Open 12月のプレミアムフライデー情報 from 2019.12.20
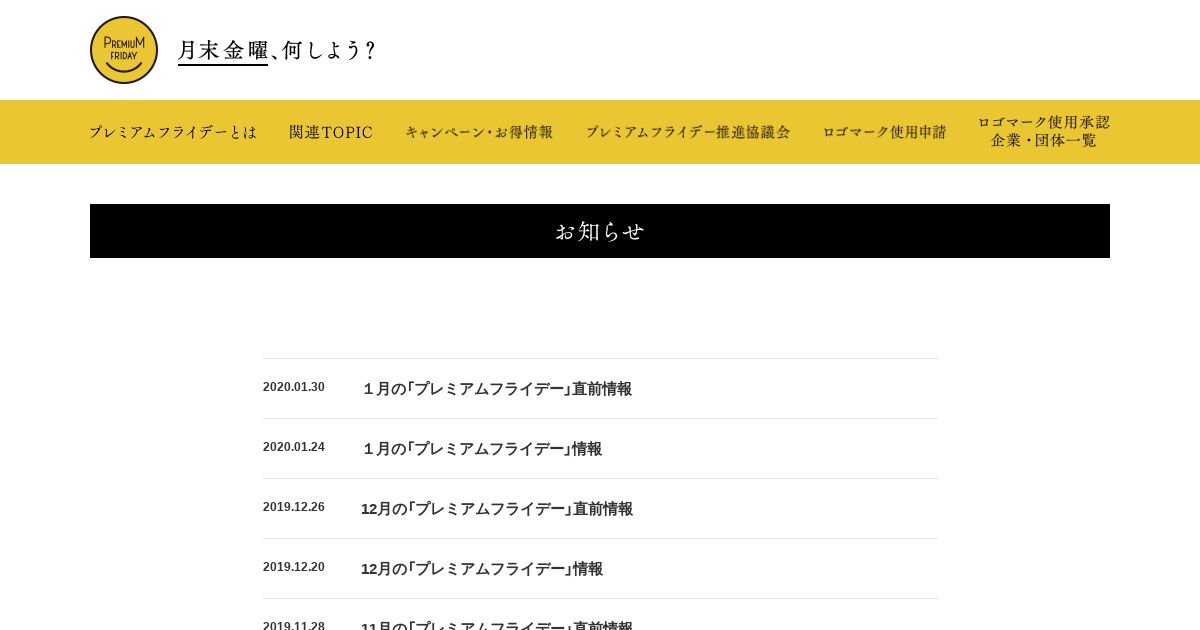 482,569
